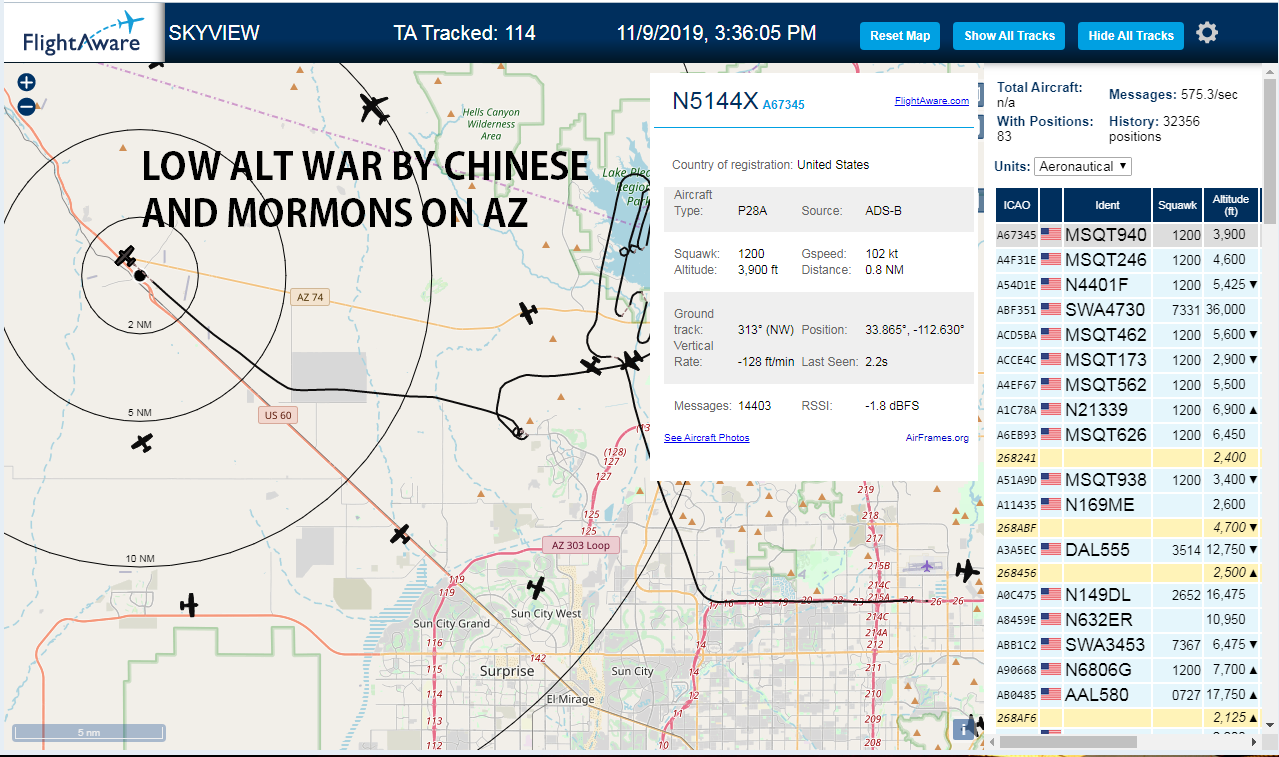Zoom out with the map minus button
Viewport: 1279px width, 757px height.
pos(27,107)
